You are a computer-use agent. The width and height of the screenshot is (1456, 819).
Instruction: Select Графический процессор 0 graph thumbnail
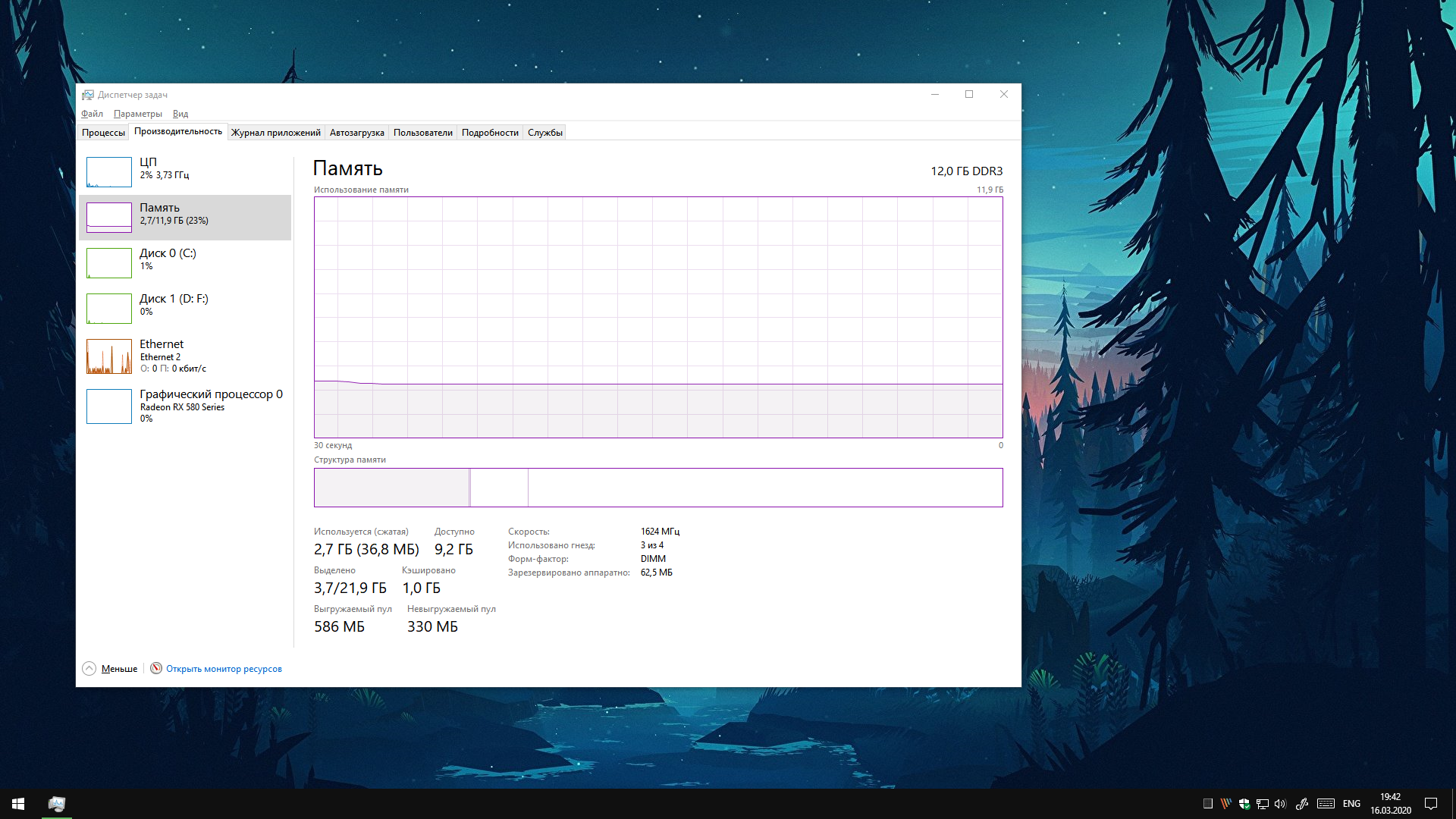109,406
